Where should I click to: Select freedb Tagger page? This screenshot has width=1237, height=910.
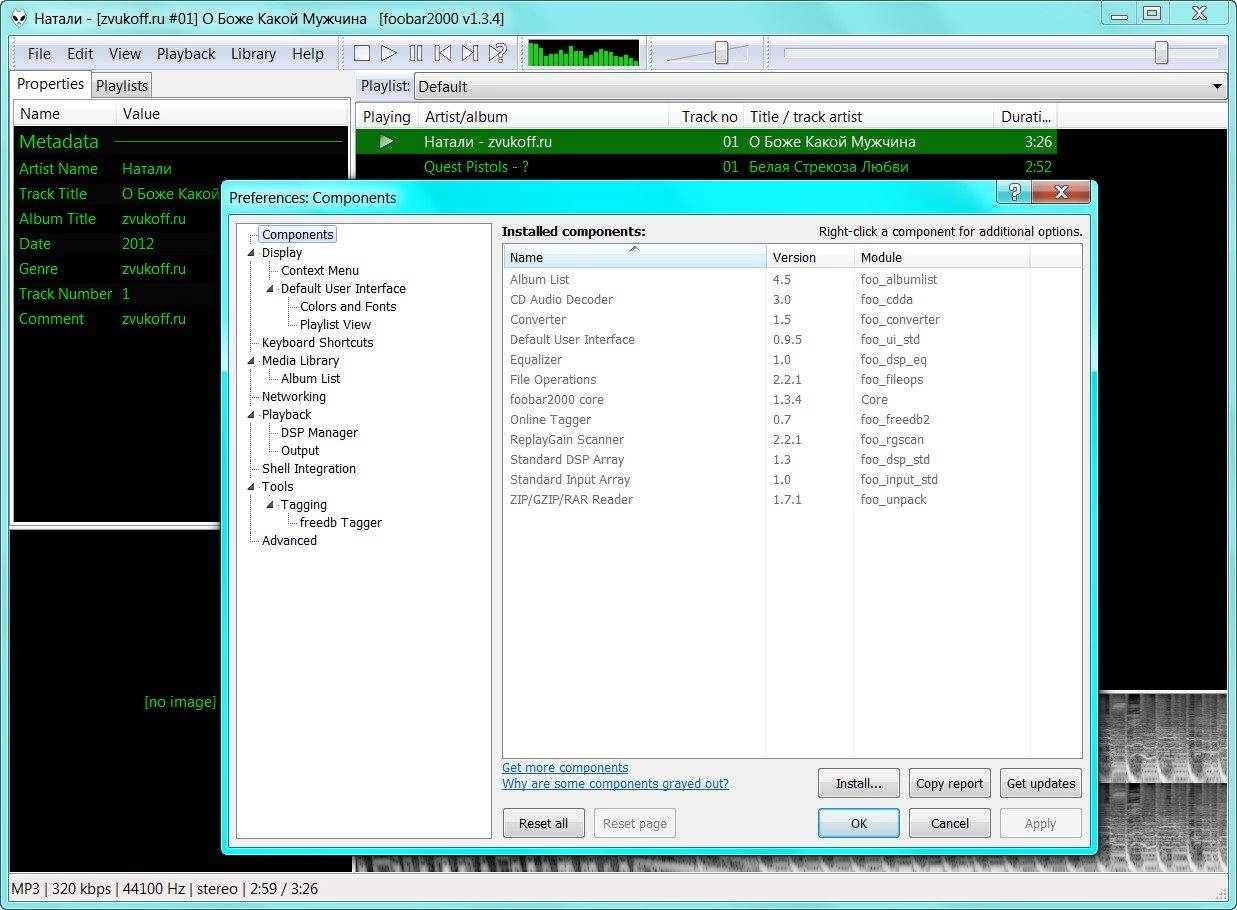tap(341, 523)
